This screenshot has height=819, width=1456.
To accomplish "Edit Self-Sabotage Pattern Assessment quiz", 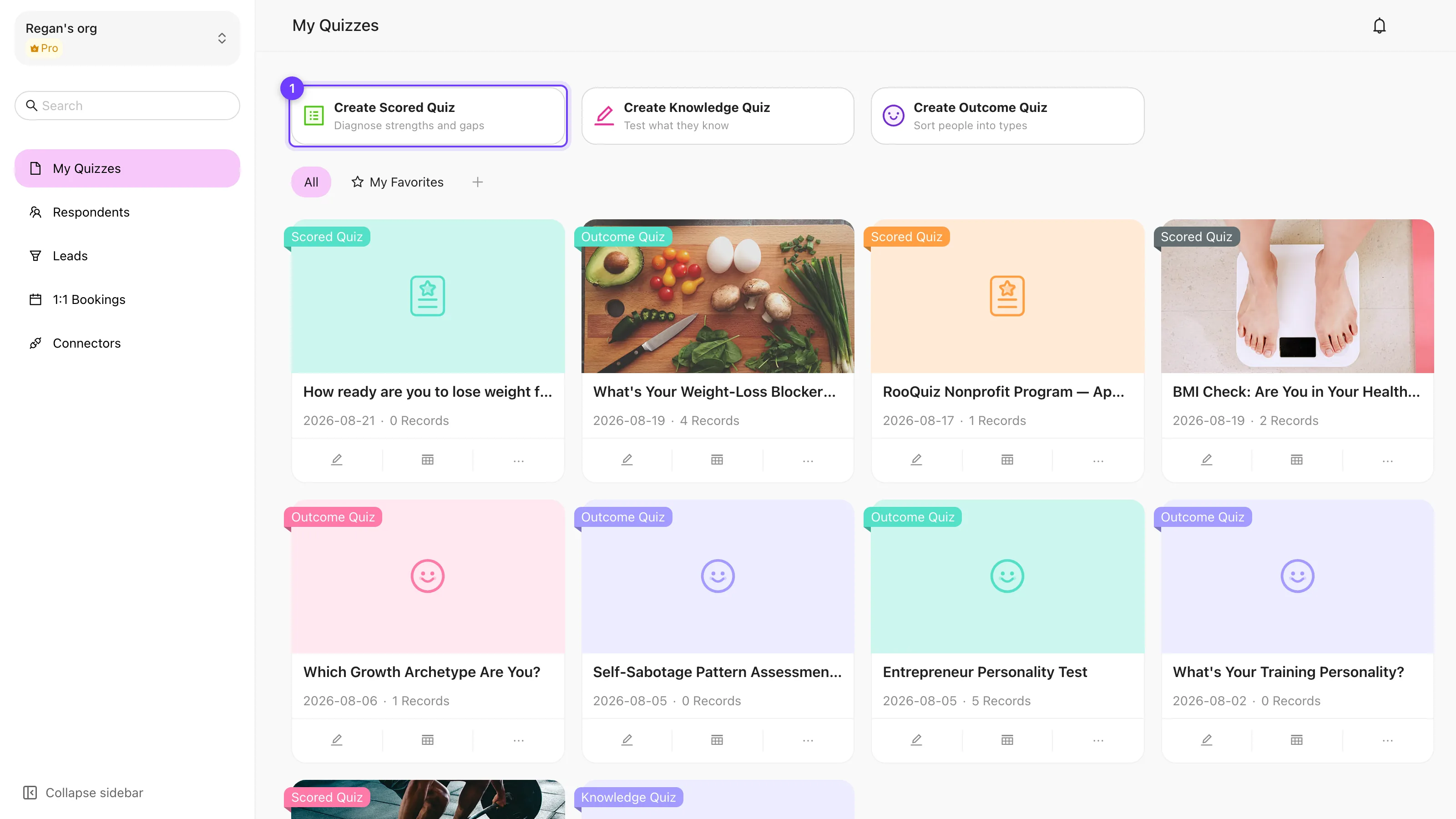I will point(627,740).
